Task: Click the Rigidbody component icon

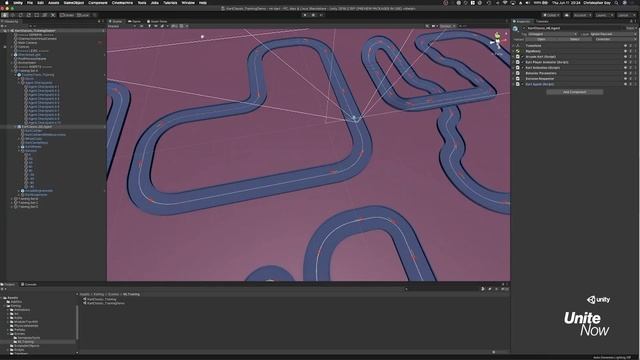Action: tap(518, 51)
